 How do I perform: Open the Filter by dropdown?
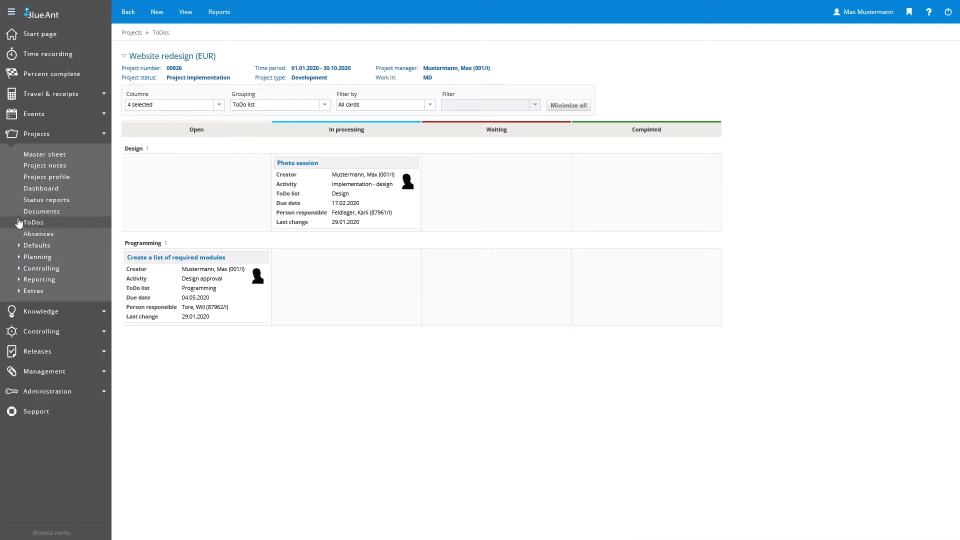click(x=385, y=105)
